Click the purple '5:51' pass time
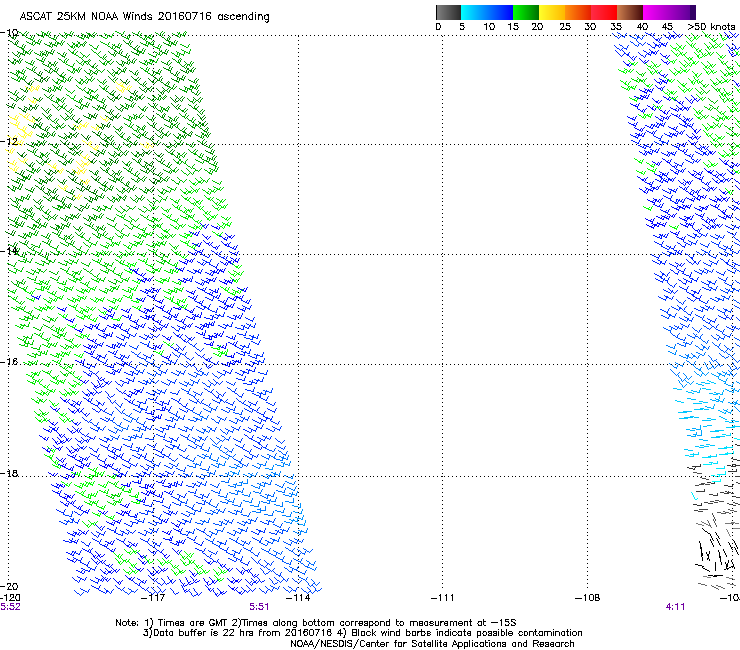The image size is (740, 650). (x=259, y=607)
